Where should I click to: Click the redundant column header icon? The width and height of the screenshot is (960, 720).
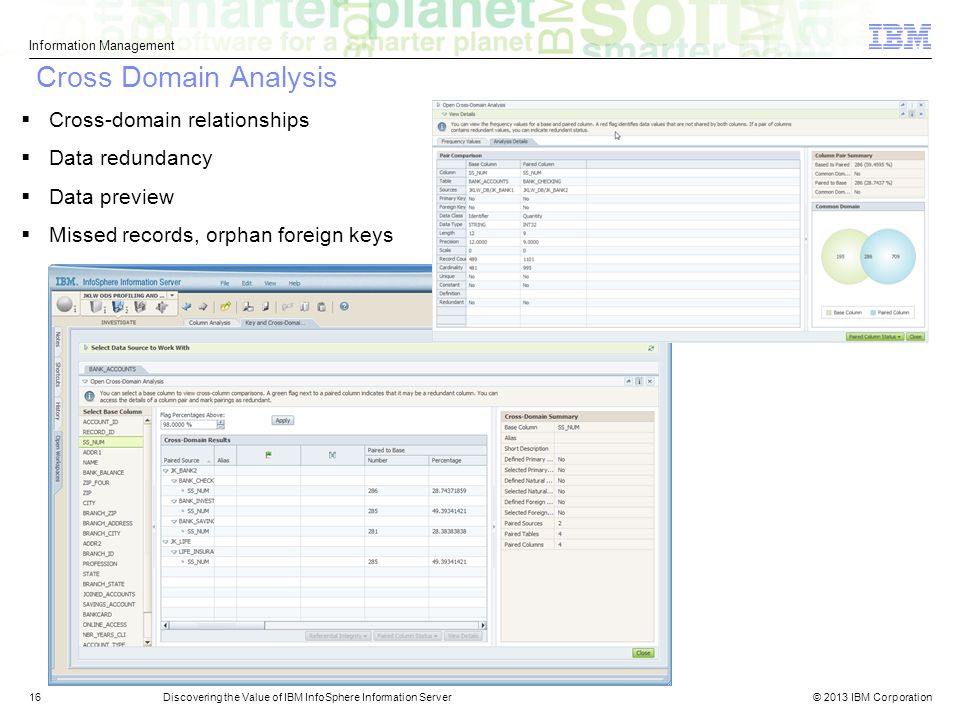332,455
